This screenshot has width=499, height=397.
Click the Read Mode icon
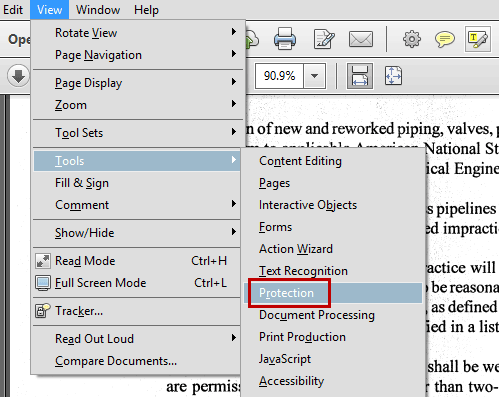(x=43, y=261)
